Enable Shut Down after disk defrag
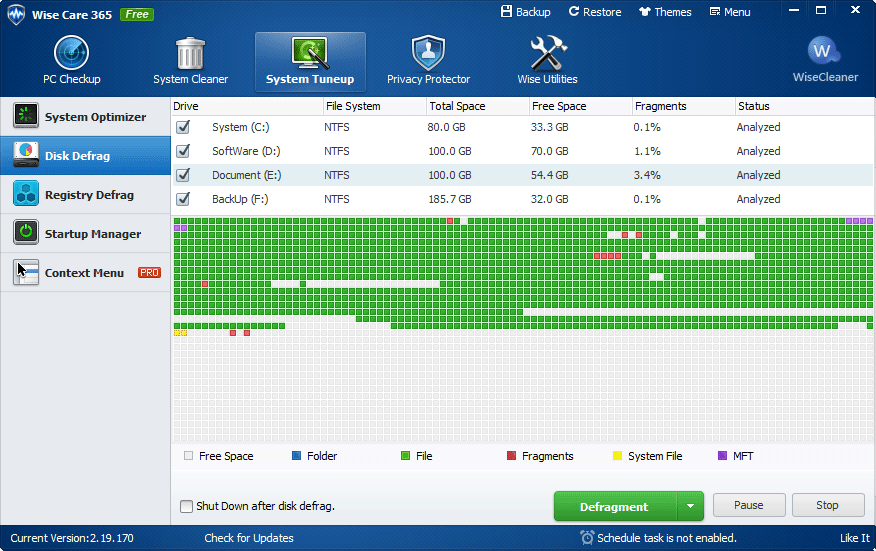The image size is (876, 551). [x=187, y=506]
